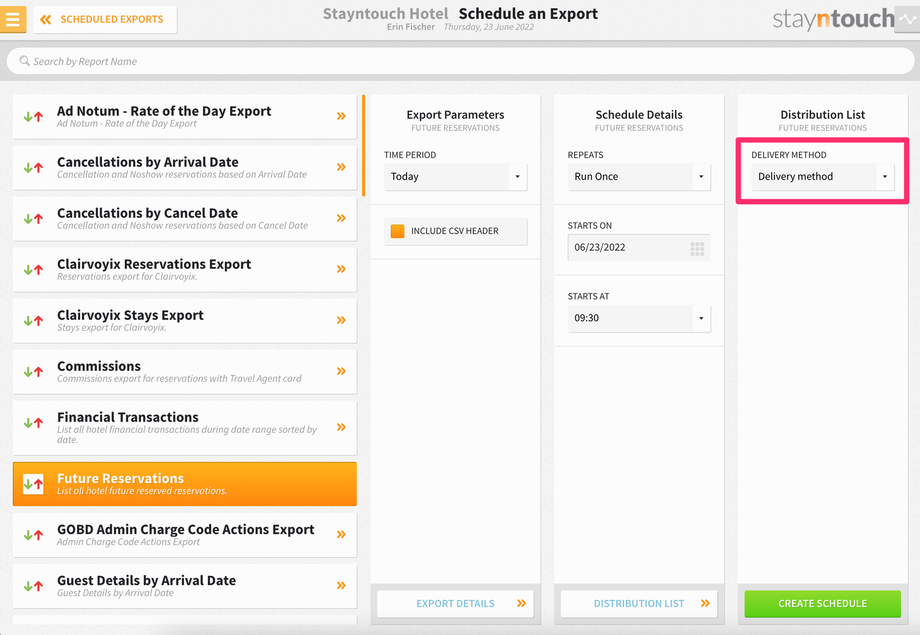This screenshot has width=920, height=635.
Task: Open the Repeats dropdown showing Run Once
Action: coord(639,177)
